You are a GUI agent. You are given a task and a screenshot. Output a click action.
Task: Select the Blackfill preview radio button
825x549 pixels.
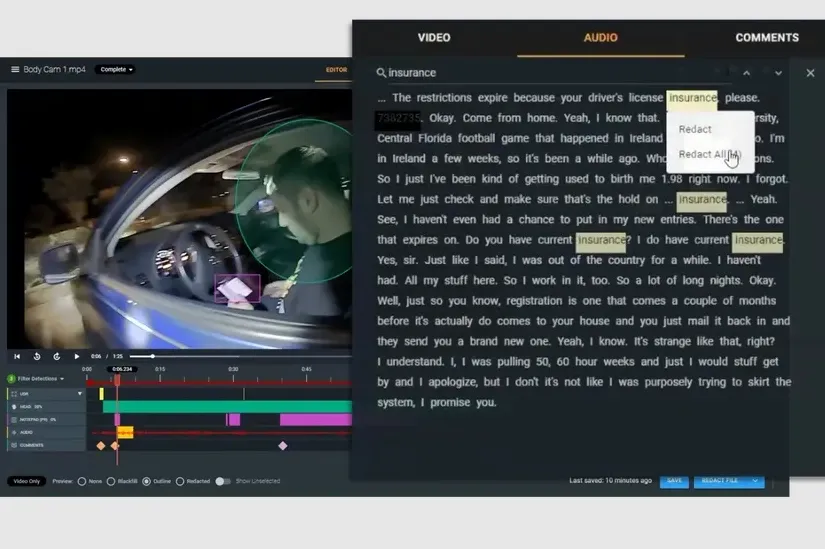click(x=110, y=481)
